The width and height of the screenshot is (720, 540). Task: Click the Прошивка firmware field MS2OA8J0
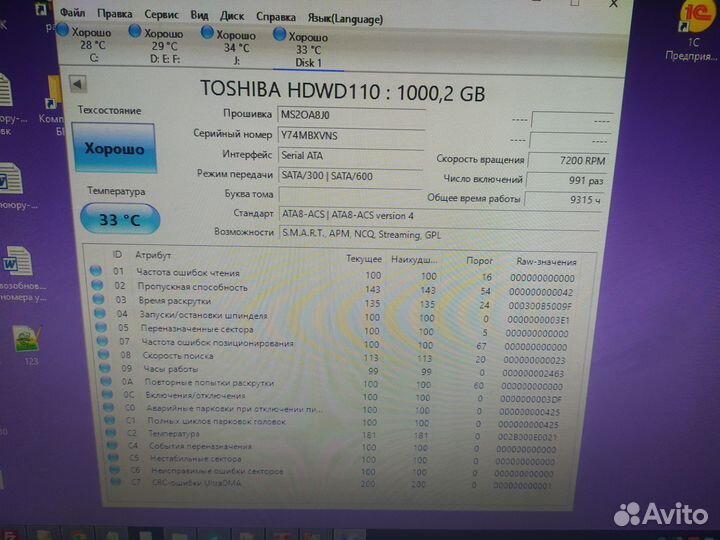pyautogui.click(x=351, y=115)
